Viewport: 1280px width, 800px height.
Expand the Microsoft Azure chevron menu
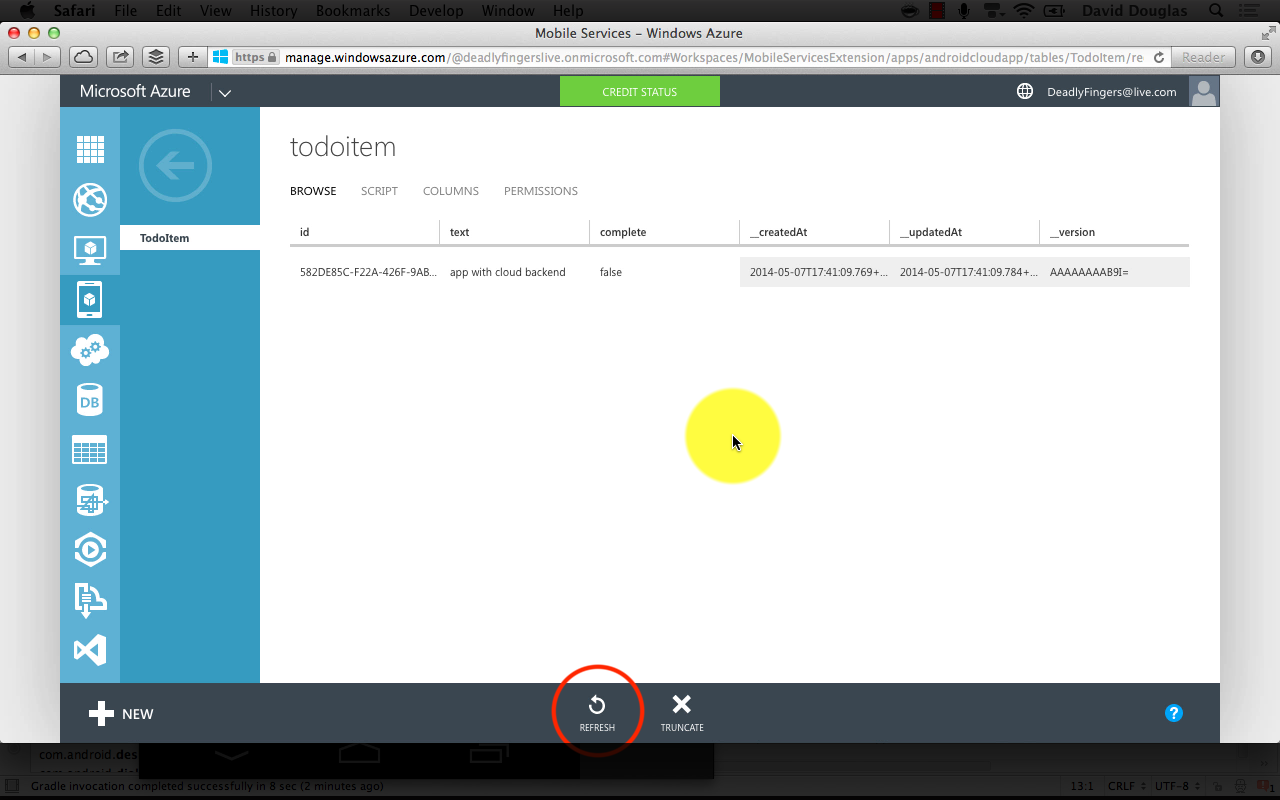pyautogui.click(x=225, y=93)
